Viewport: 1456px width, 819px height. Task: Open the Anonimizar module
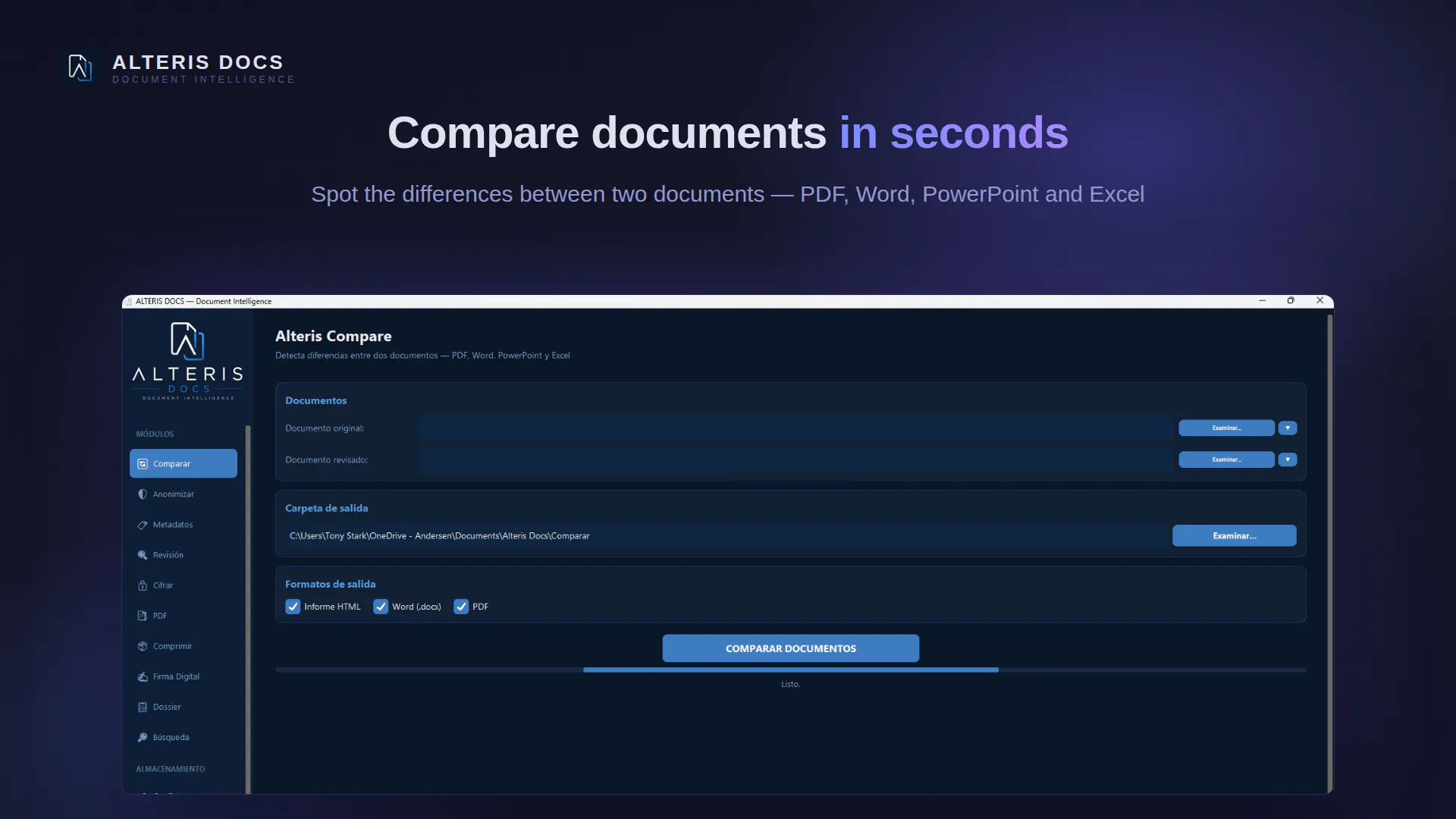point(184,494)
